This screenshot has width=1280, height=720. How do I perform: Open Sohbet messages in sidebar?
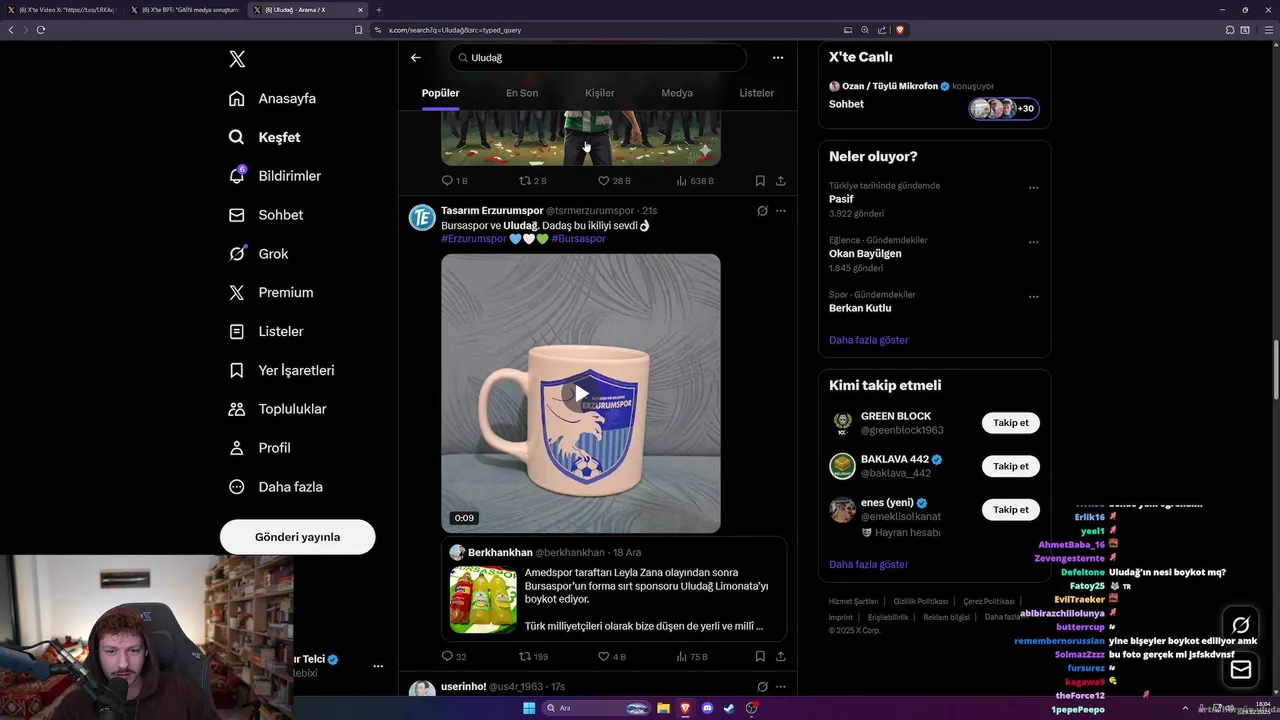(265, 215)
